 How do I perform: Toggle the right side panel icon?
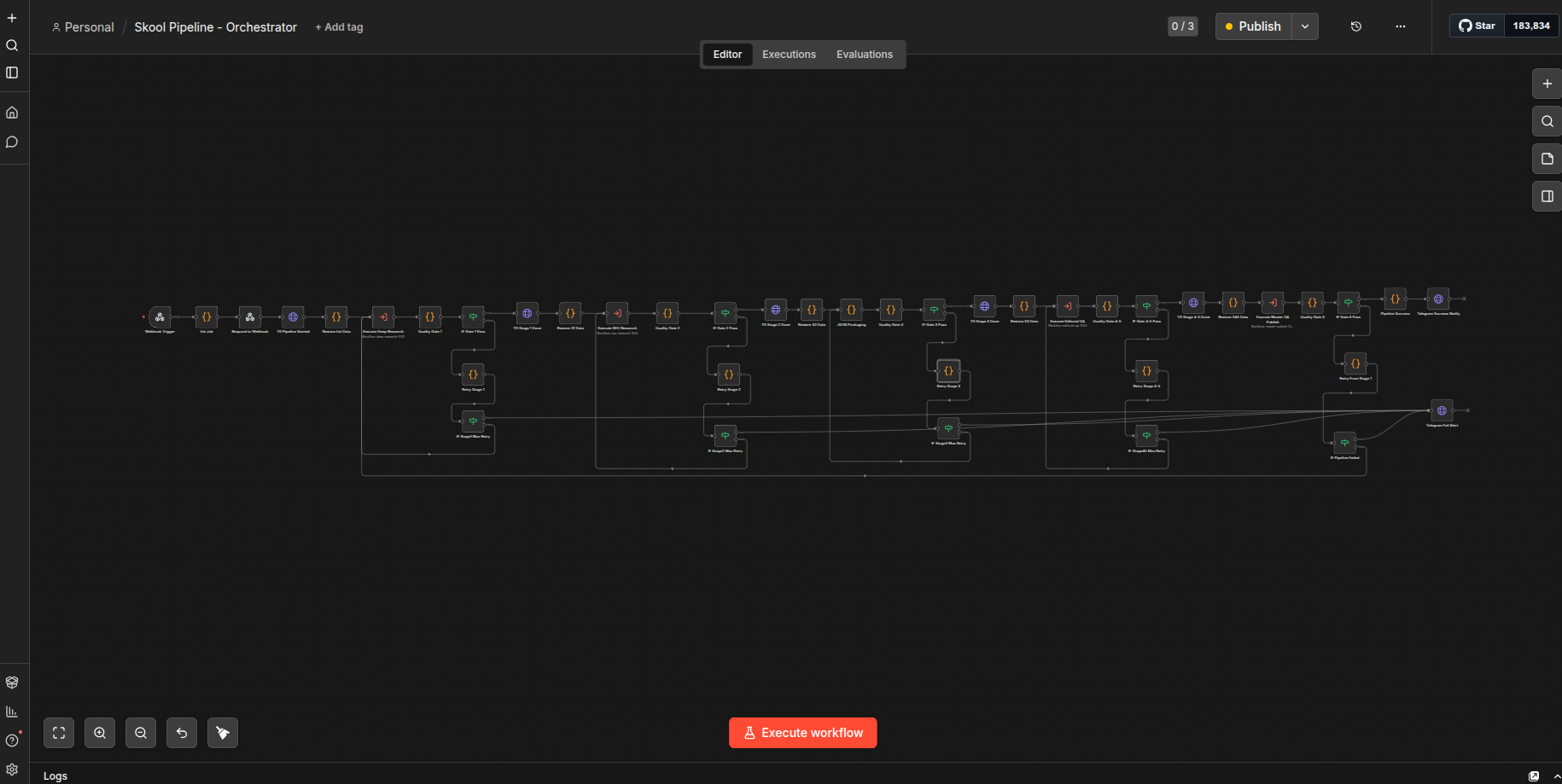pyautogui.click(x=1547, y=196)
